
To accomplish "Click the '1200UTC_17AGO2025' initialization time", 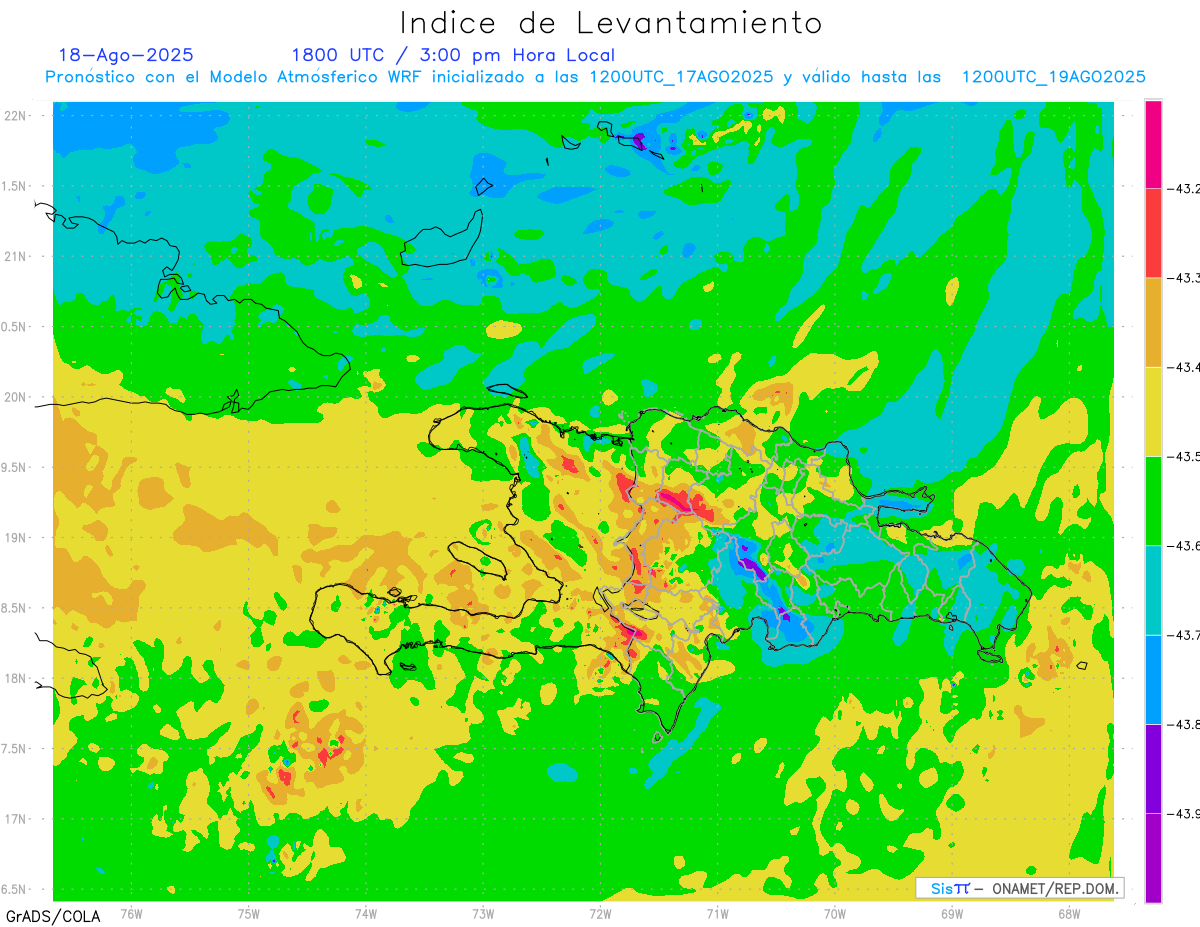I will click(681, 77).
